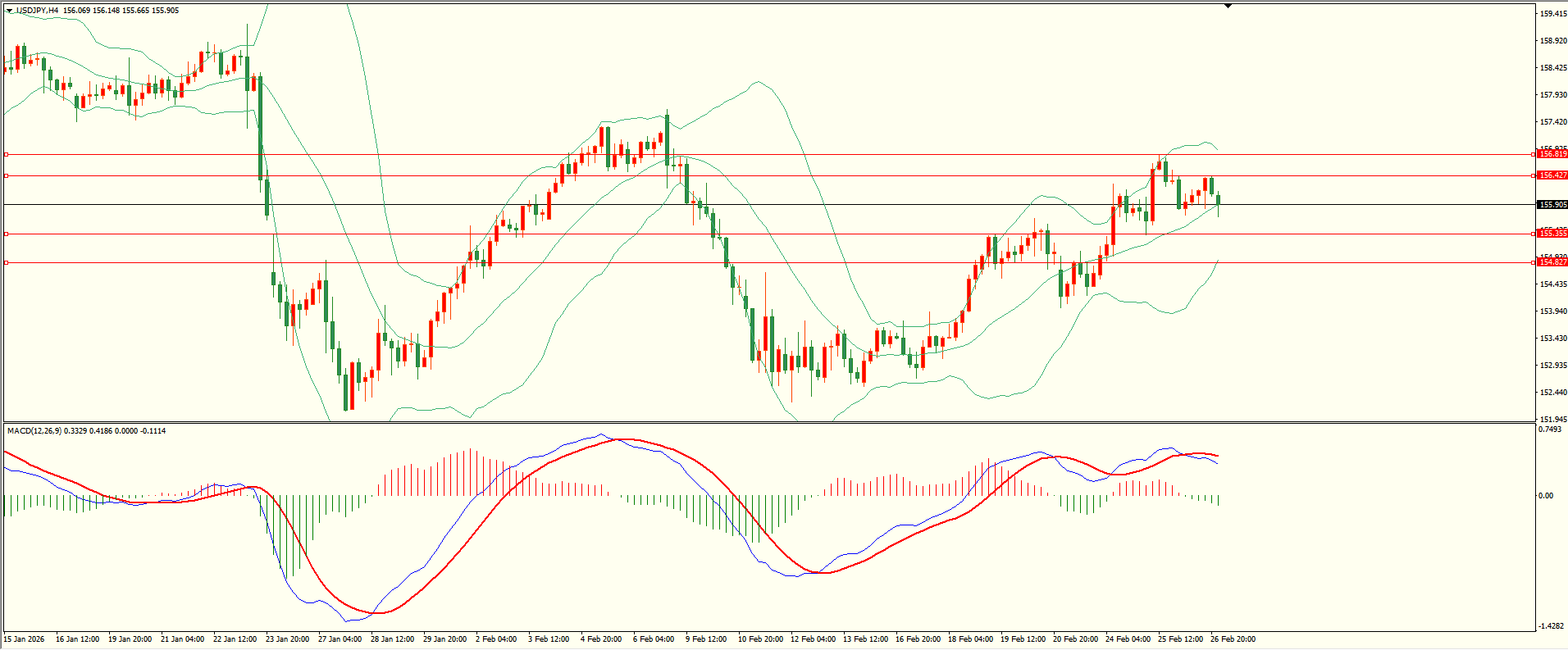The image size is (1568, 650).
Task: Click the red 155.355 price label
Action: tap(1552, 234)
